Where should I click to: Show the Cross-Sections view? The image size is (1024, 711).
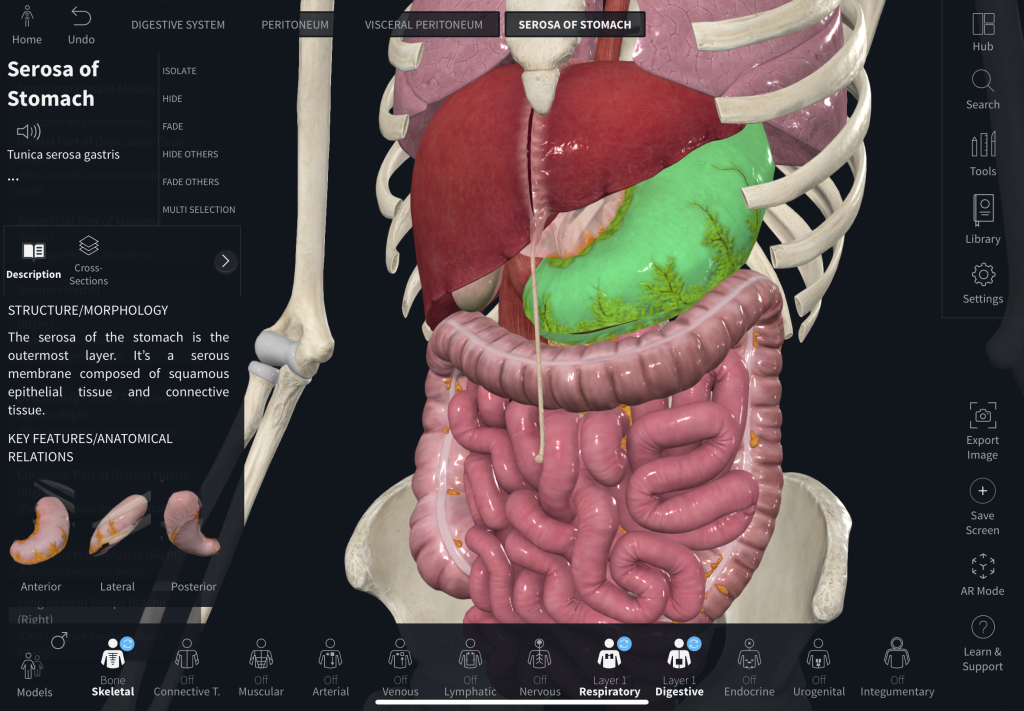[x=88, y=261]
